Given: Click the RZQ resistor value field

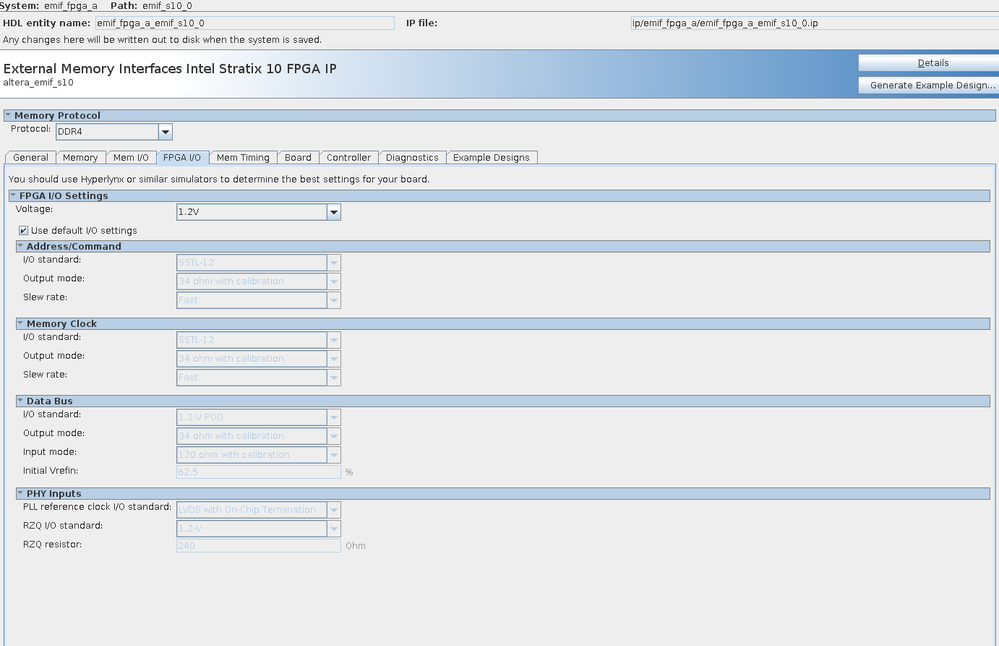Looking at the screenshot, I should [x=259, y=545].
